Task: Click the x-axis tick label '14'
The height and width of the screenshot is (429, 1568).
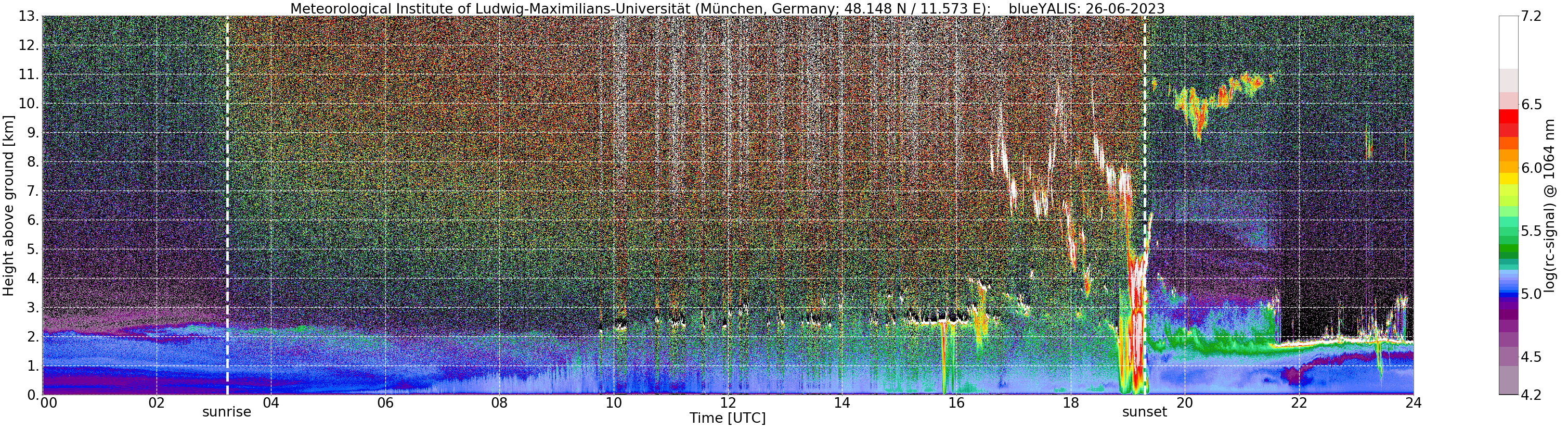Action: pyautogui.click(x=842, y=403)
